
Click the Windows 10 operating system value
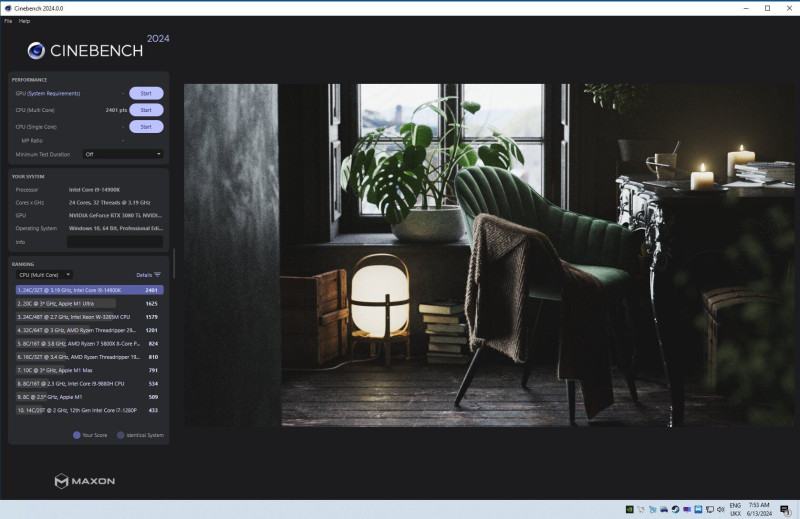[x=116, y=228]
